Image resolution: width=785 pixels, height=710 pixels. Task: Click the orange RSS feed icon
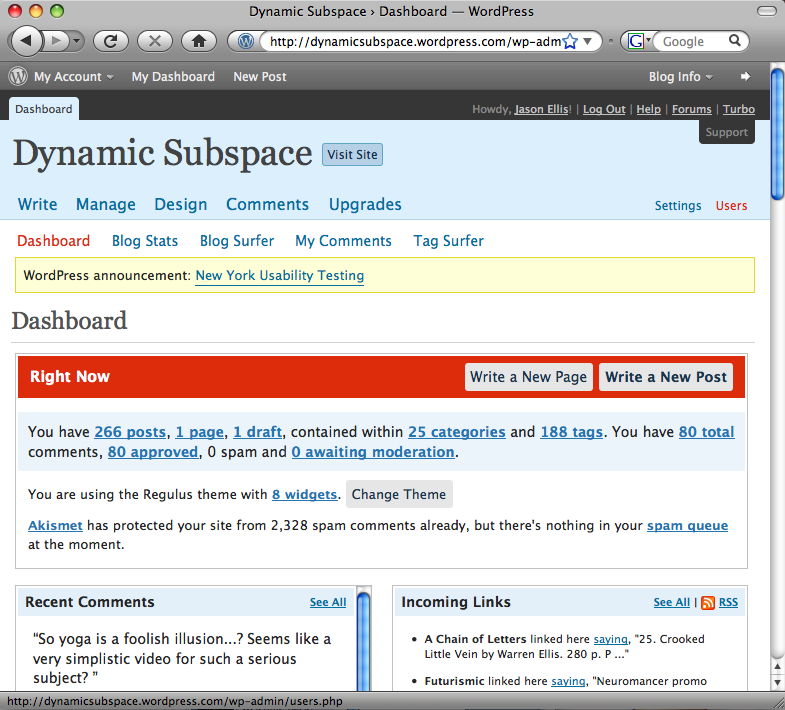(x=708, y=602)
